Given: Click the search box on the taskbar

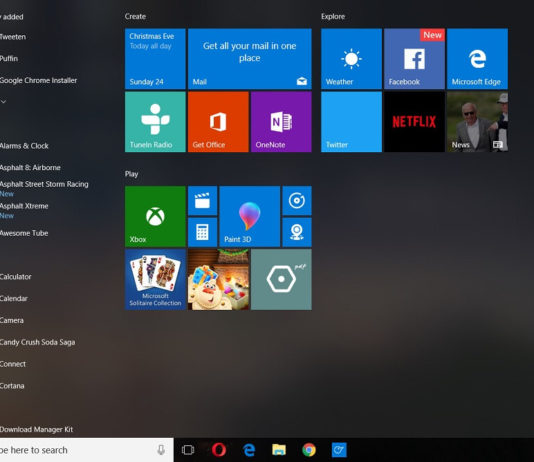Looking at the screenshot, I should (x=87, y=450).
